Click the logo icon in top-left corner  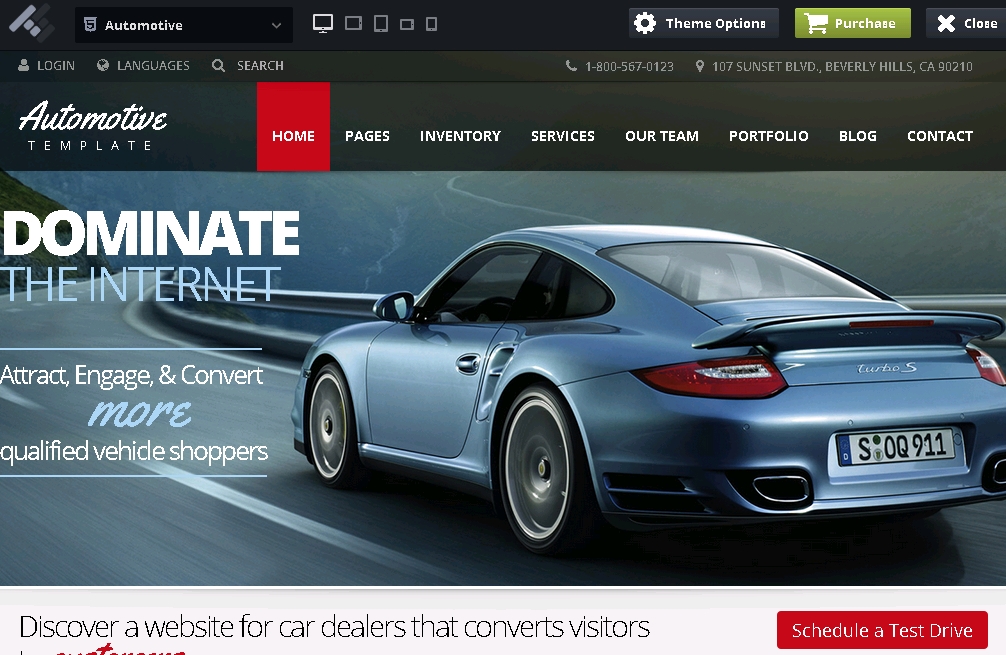tap(32, 22)
